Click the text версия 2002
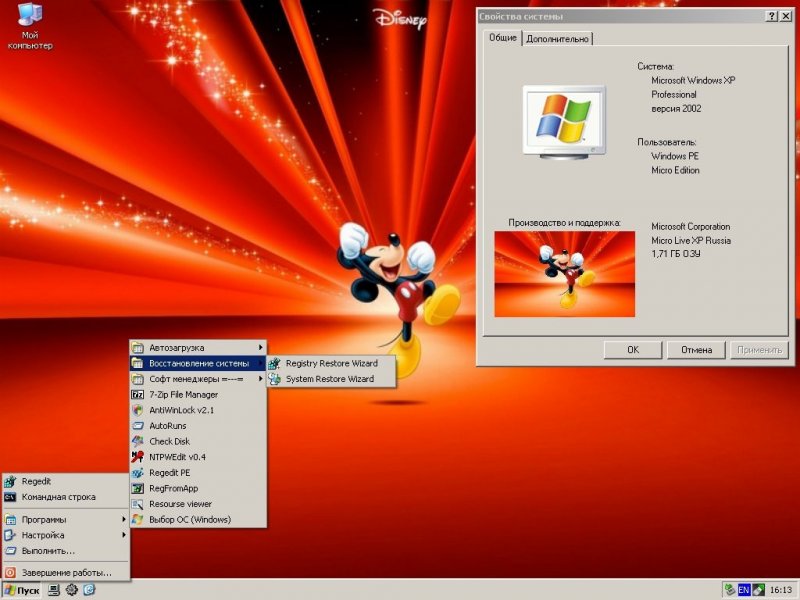 (676, 108)
